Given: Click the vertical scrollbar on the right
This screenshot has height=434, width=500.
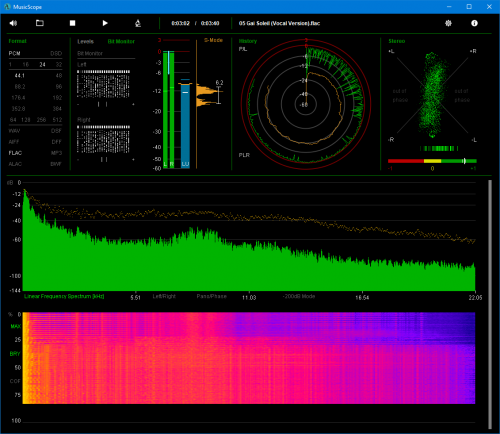Looking at the screenshot, I should click(490, 305).
